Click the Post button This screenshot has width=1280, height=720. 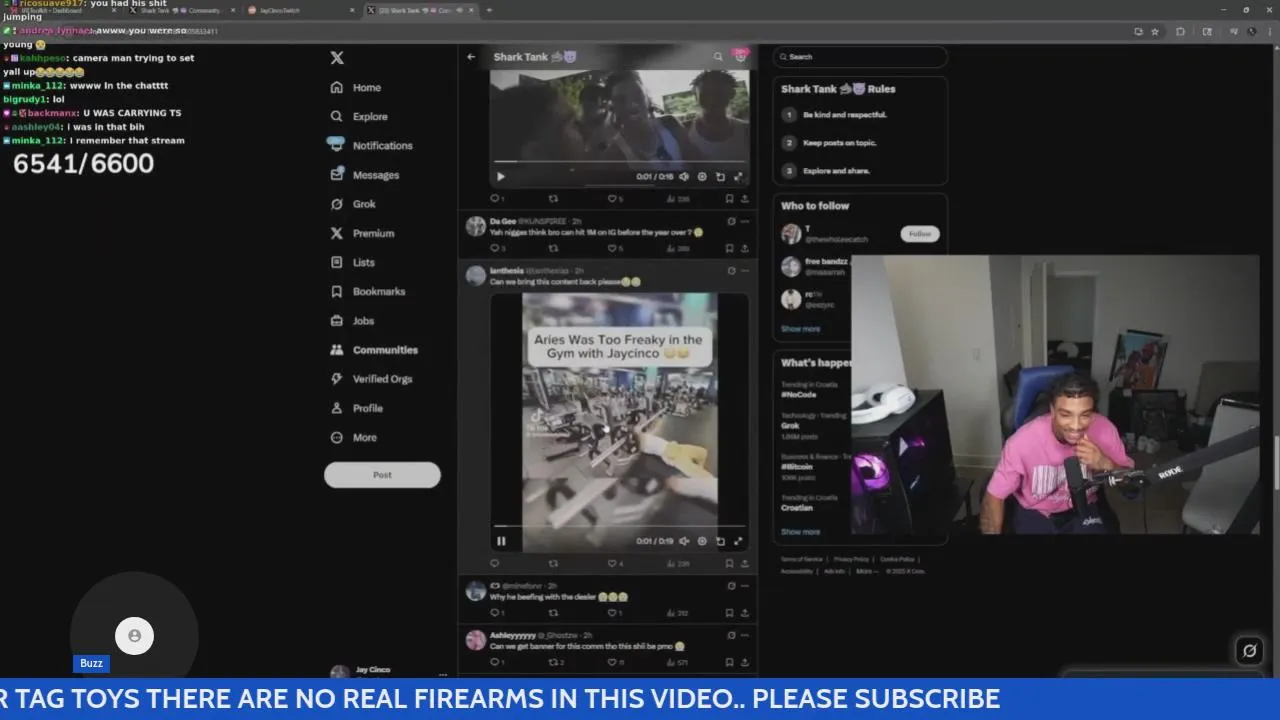[382, 475]
